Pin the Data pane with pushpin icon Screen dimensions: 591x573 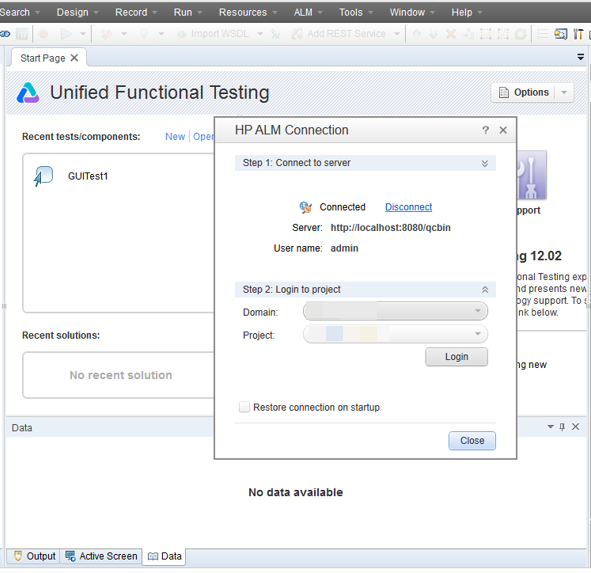(x=562, y=427)
